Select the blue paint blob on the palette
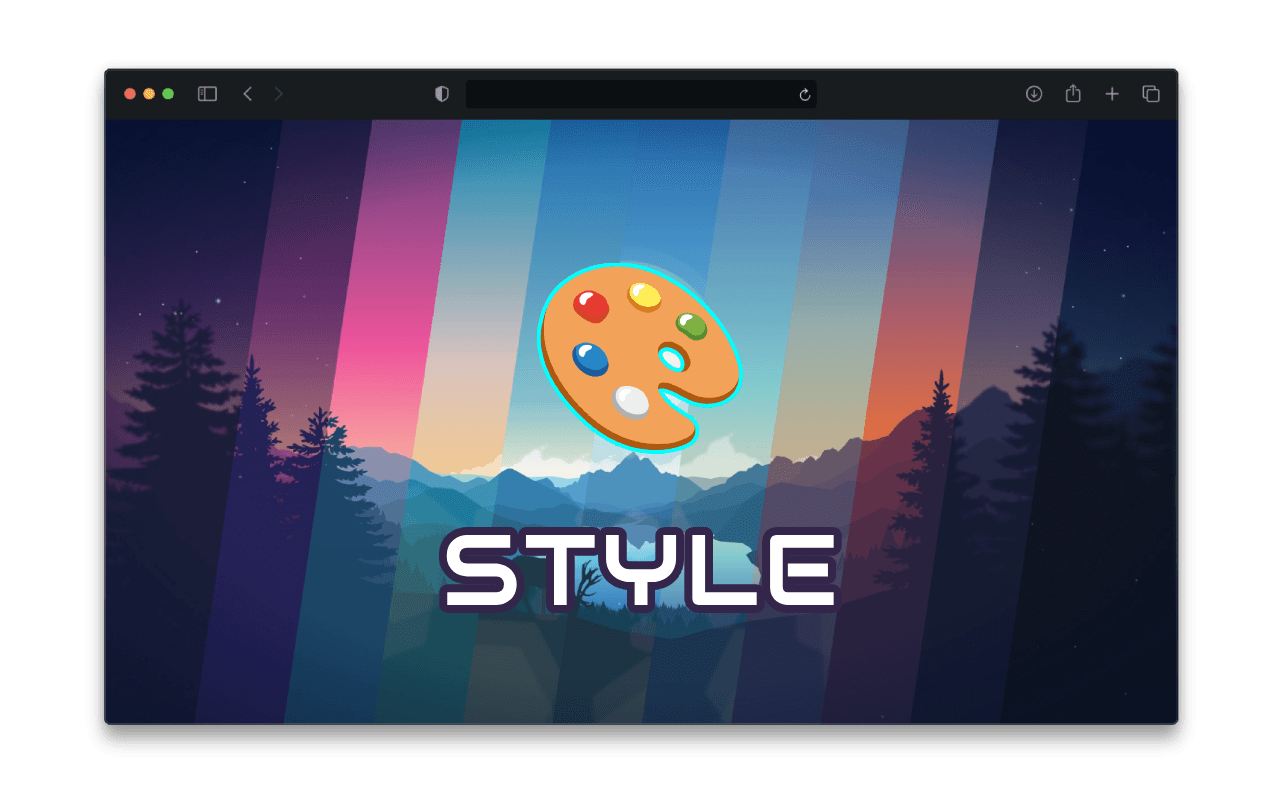The width and height of the screenshot is (1280, 800). 589,356
